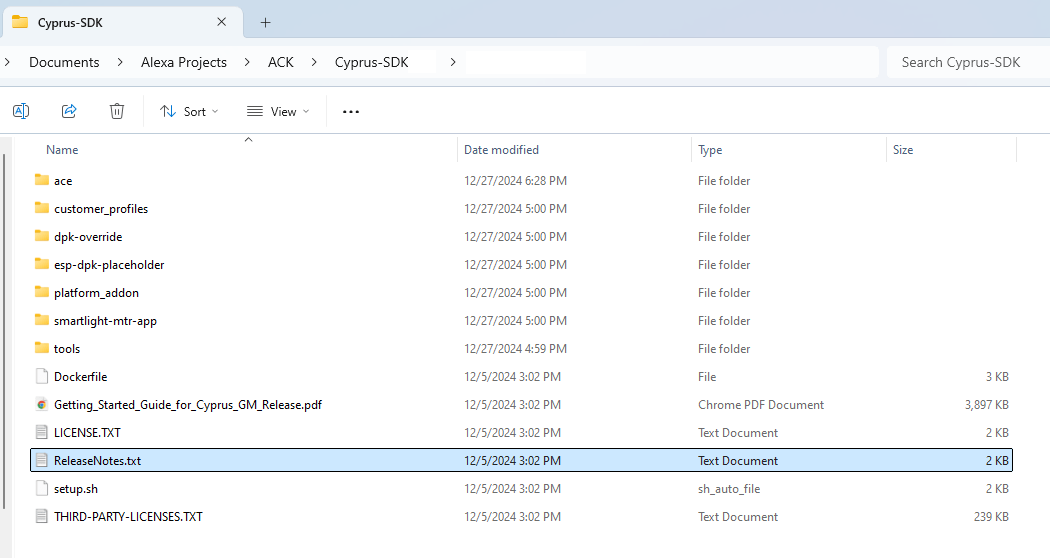1050x558 pixels.
Task: Expand chevron after Documents breadcrumb
Action: pos(120,62)
